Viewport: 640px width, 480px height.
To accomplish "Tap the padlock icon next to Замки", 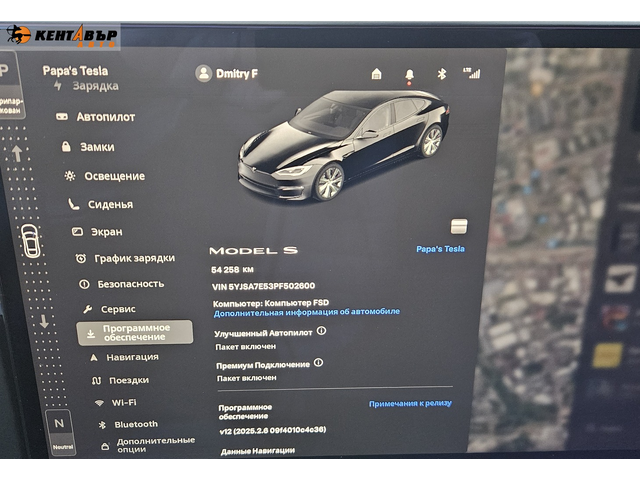I will (66, 147).
